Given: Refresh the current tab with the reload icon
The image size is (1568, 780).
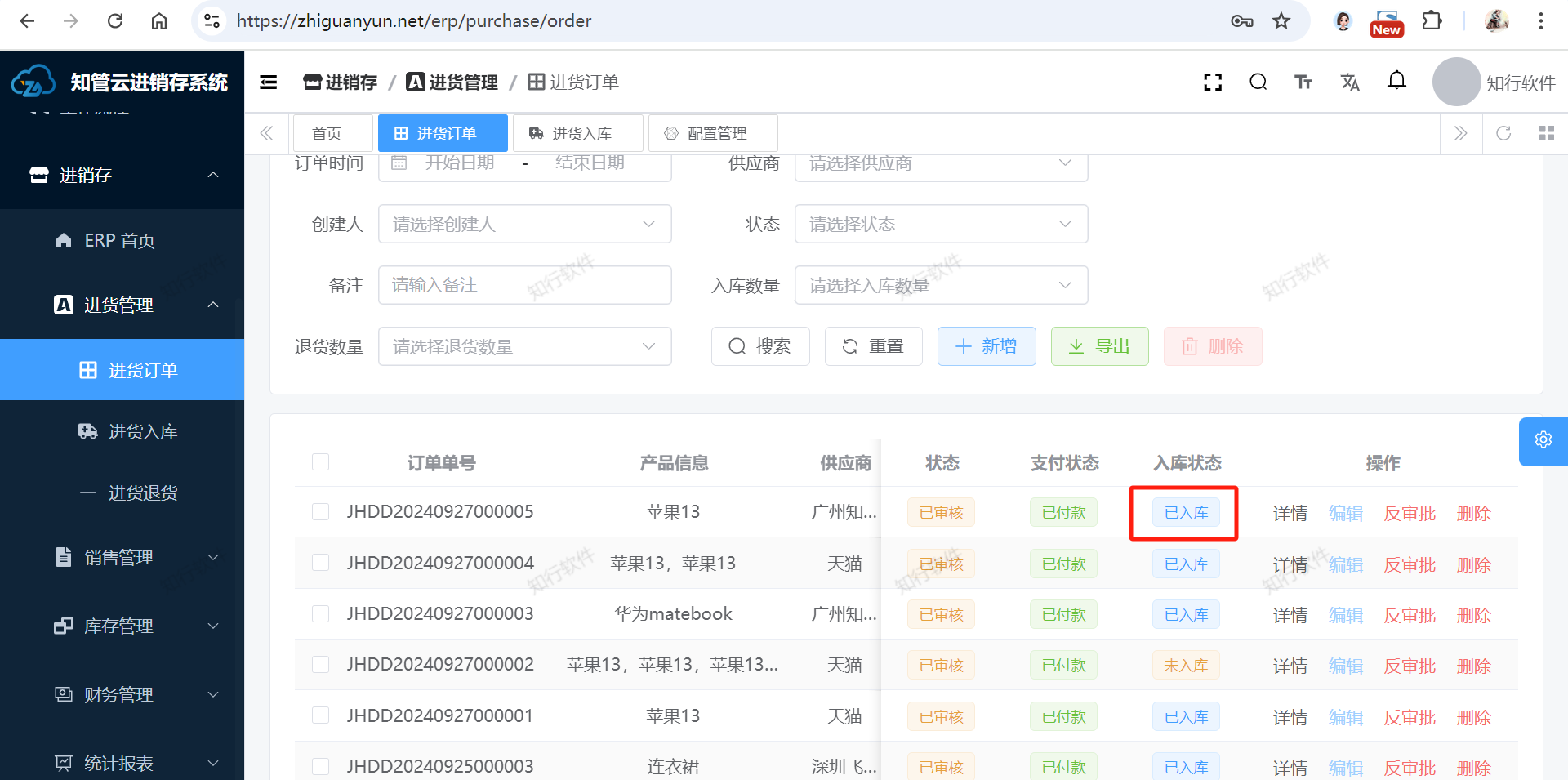Looking at the screenshot, I should point(1503,133).
